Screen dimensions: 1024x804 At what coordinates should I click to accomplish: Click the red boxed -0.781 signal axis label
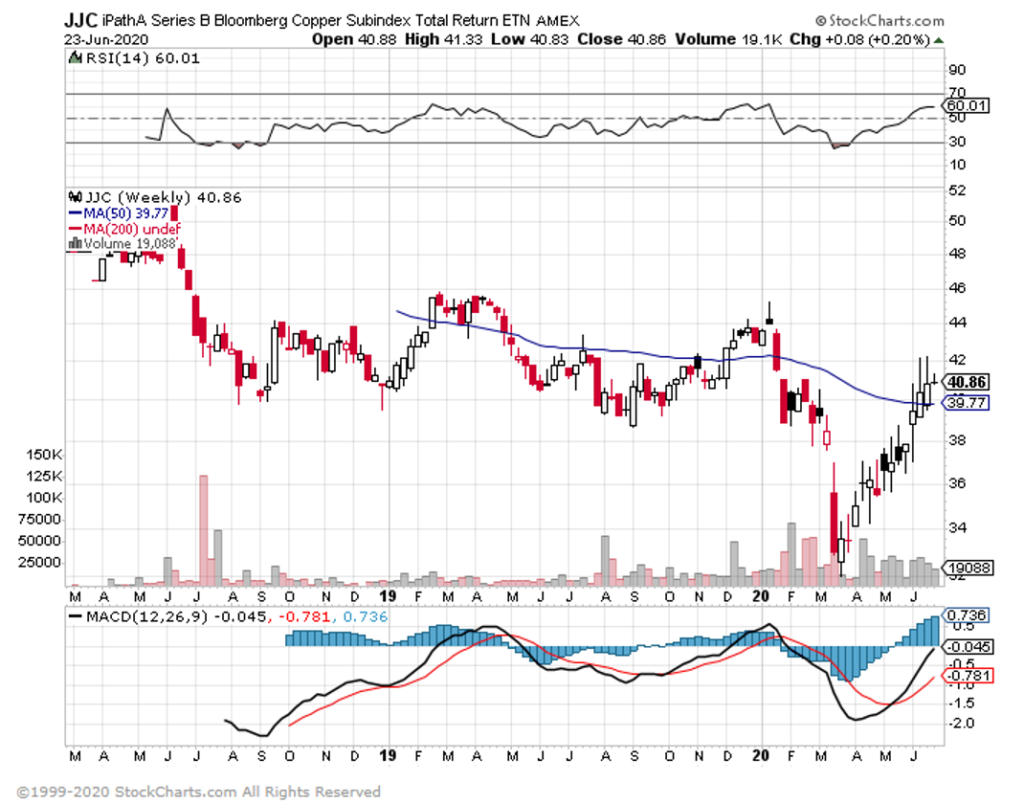point(969,675)
